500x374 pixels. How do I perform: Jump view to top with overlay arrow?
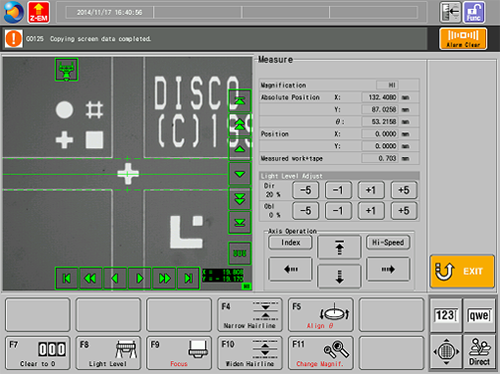[x=240, y=100]
